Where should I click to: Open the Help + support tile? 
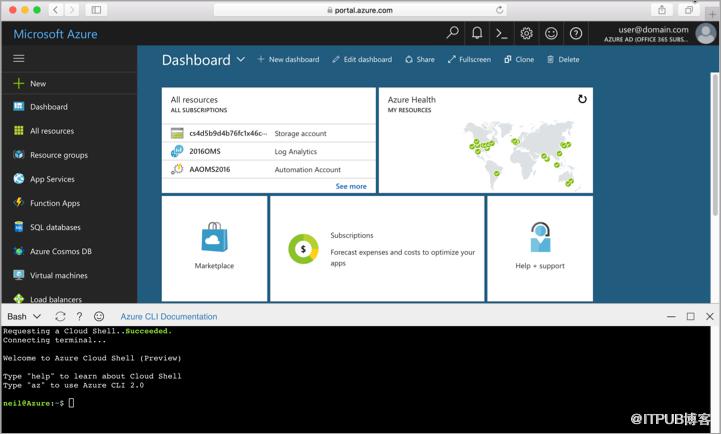coord(540,248)
